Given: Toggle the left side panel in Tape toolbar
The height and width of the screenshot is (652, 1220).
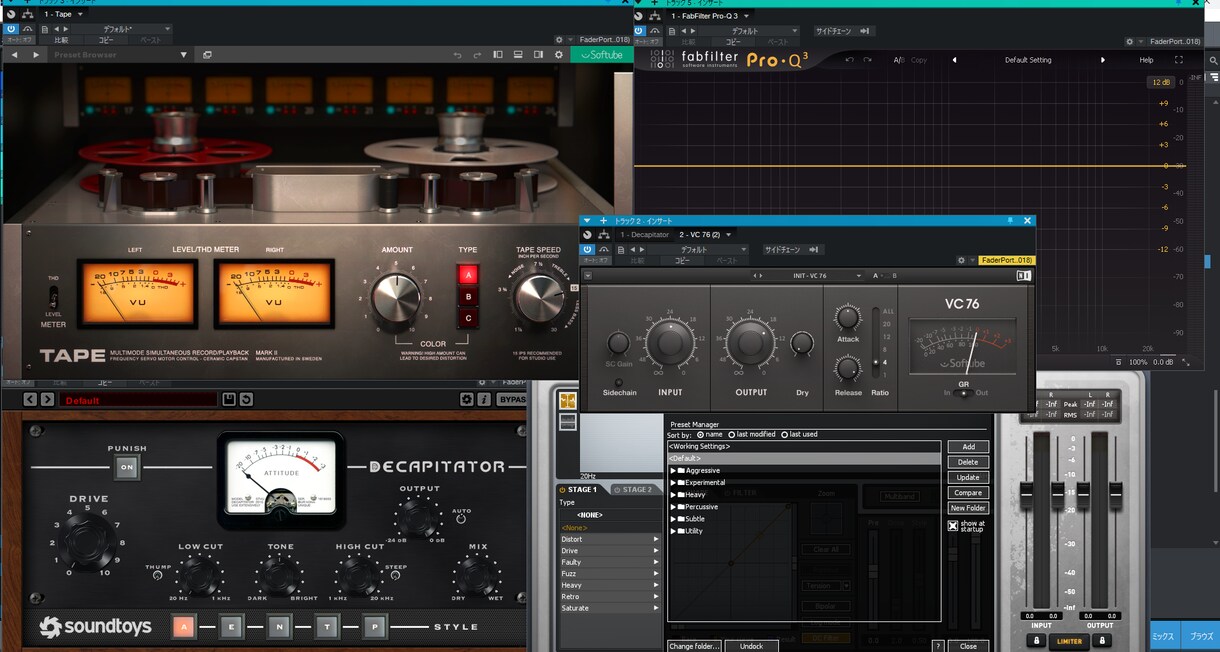Looking at the screenshot, I should tap(498, 55).
